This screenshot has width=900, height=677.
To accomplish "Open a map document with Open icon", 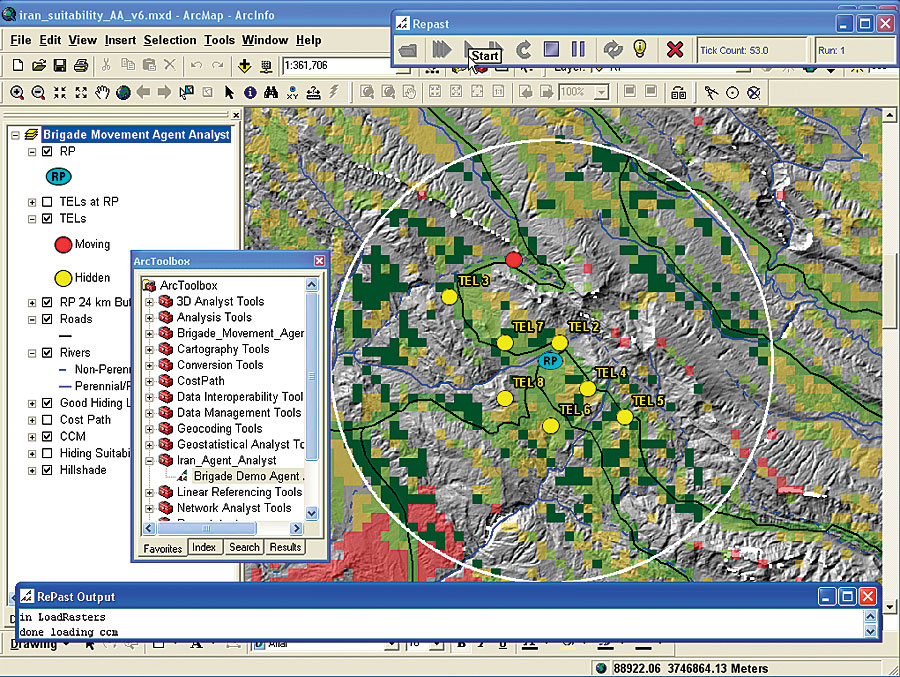I will (38, 65).
